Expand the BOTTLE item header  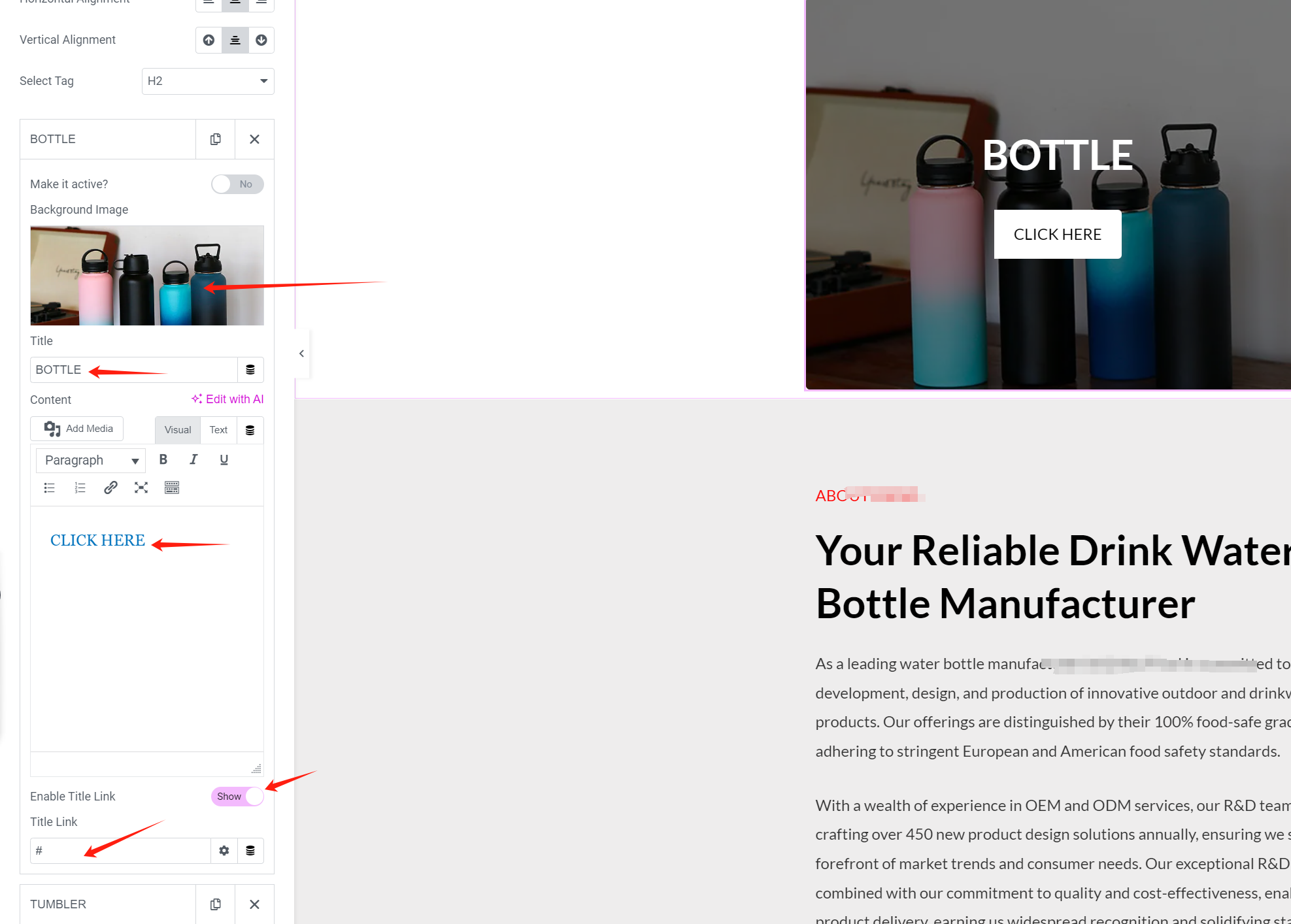(108, 139)
